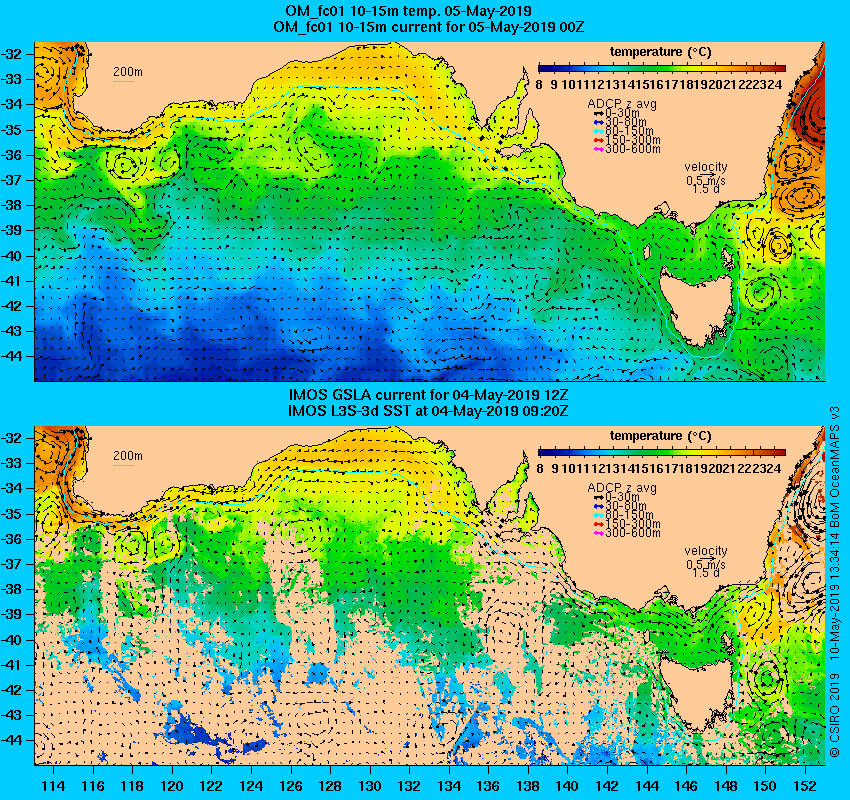Image resolution: width=850 pixels, height=800 pixels.
Task: Click 'ADCP z avg' legend title in bottom map
Action: click(622, 488)
